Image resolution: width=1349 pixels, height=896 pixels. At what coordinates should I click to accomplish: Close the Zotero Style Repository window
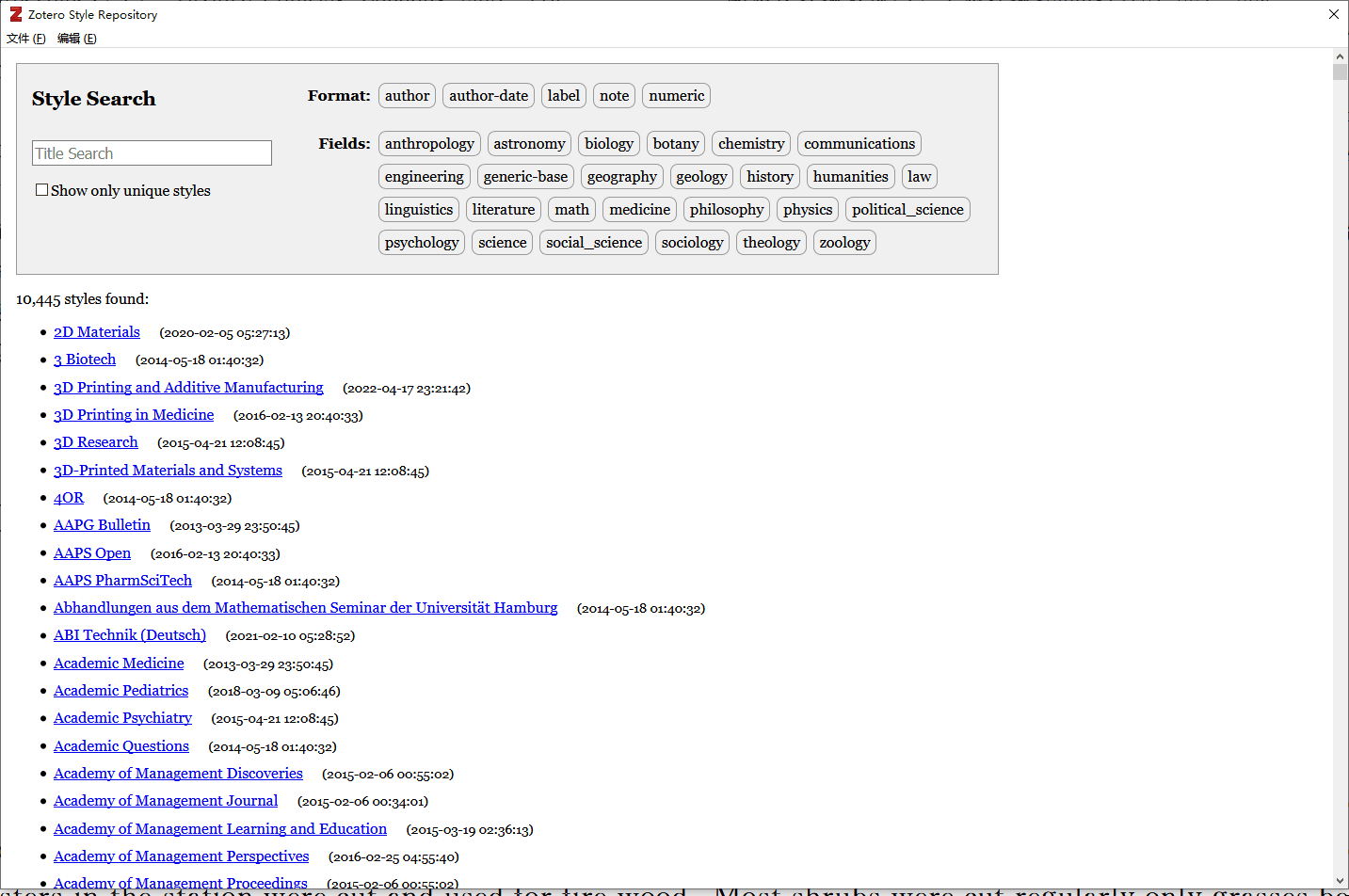coord(1333,14)
